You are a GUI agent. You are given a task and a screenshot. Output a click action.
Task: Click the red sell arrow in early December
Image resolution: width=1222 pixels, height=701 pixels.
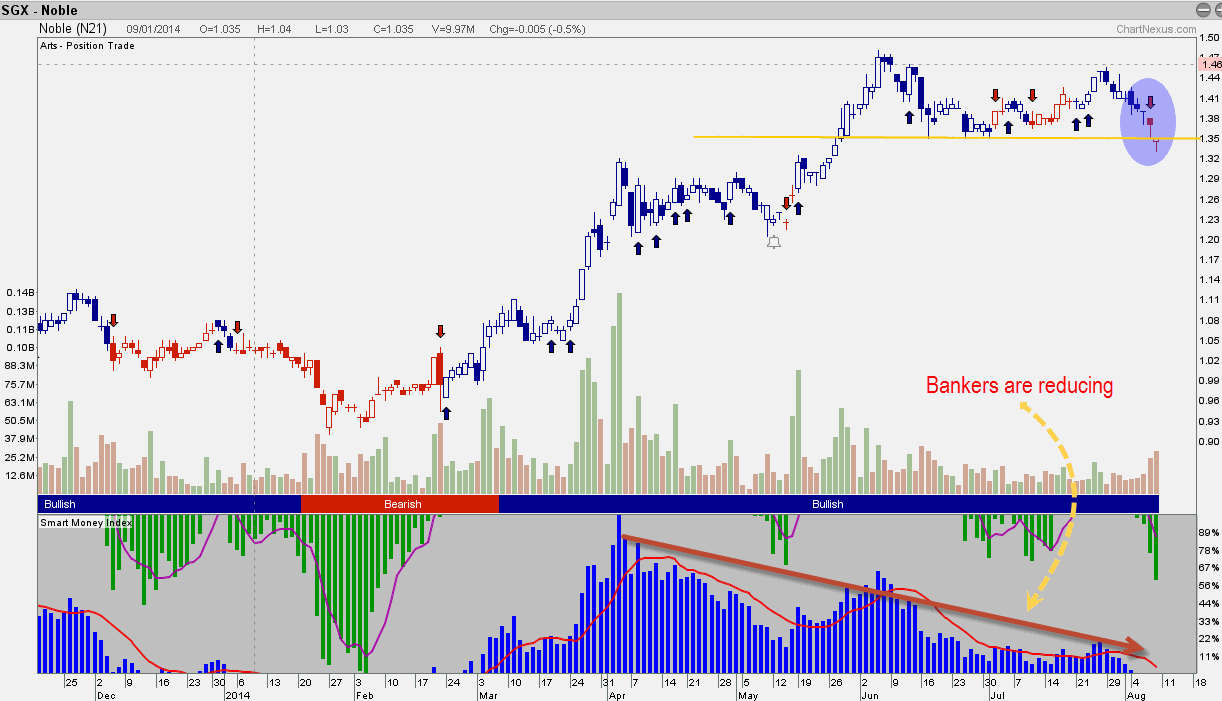pyautogui.click(x=114, y=320)
